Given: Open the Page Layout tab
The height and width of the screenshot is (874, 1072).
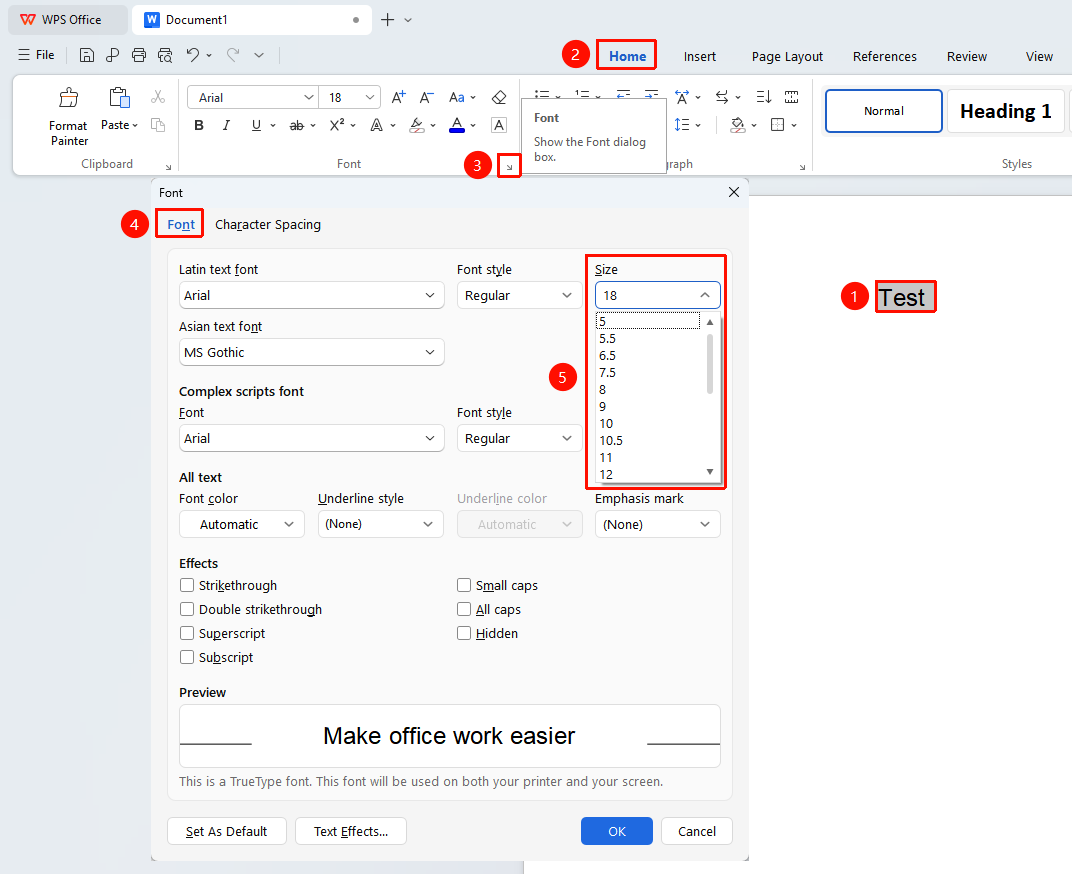Looking at the screenshot, I should [x=787, y=57].
